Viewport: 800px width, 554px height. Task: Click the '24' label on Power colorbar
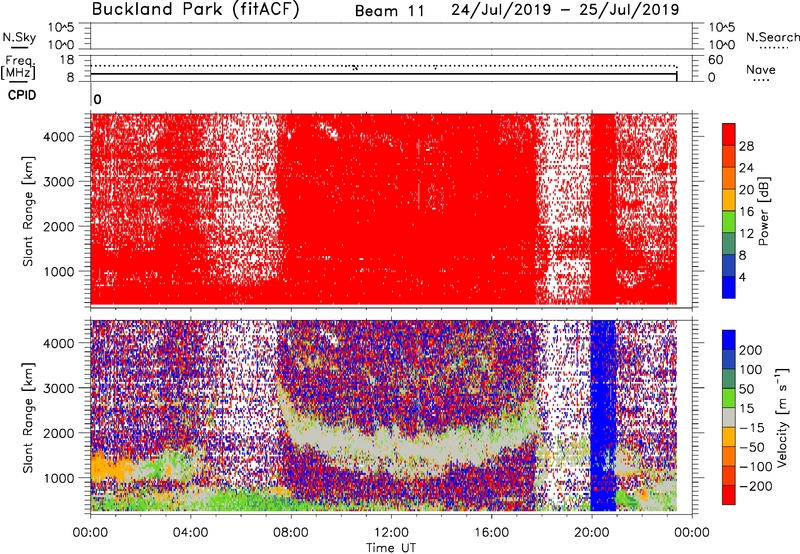(746, 168)
